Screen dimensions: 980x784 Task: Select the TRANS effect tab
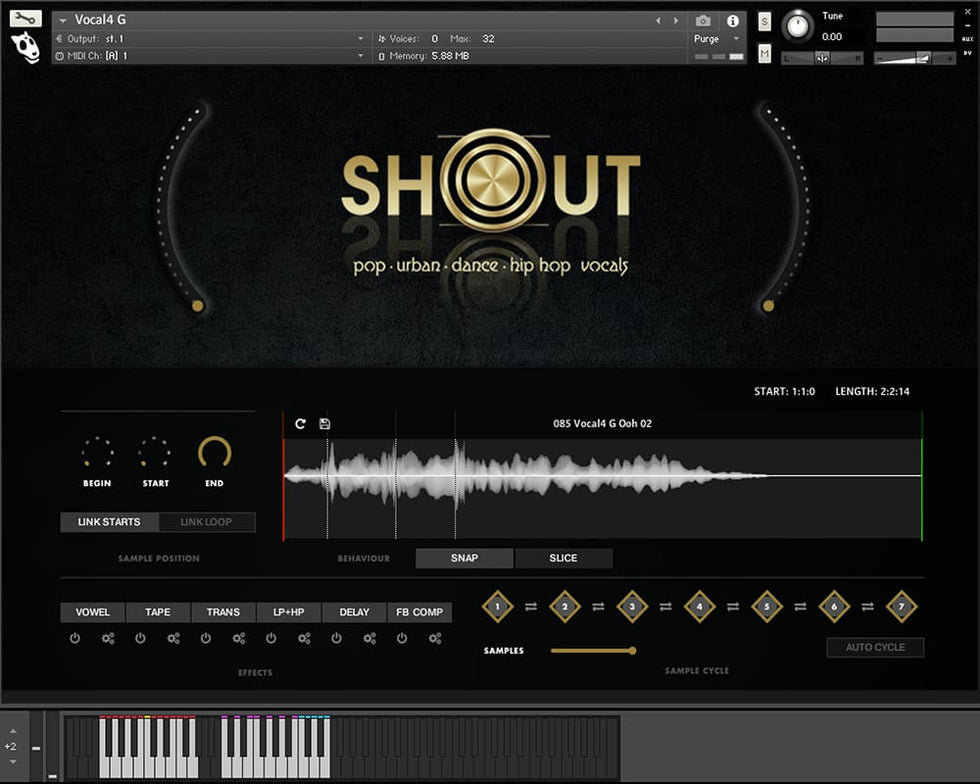click(x=223, y=612)
